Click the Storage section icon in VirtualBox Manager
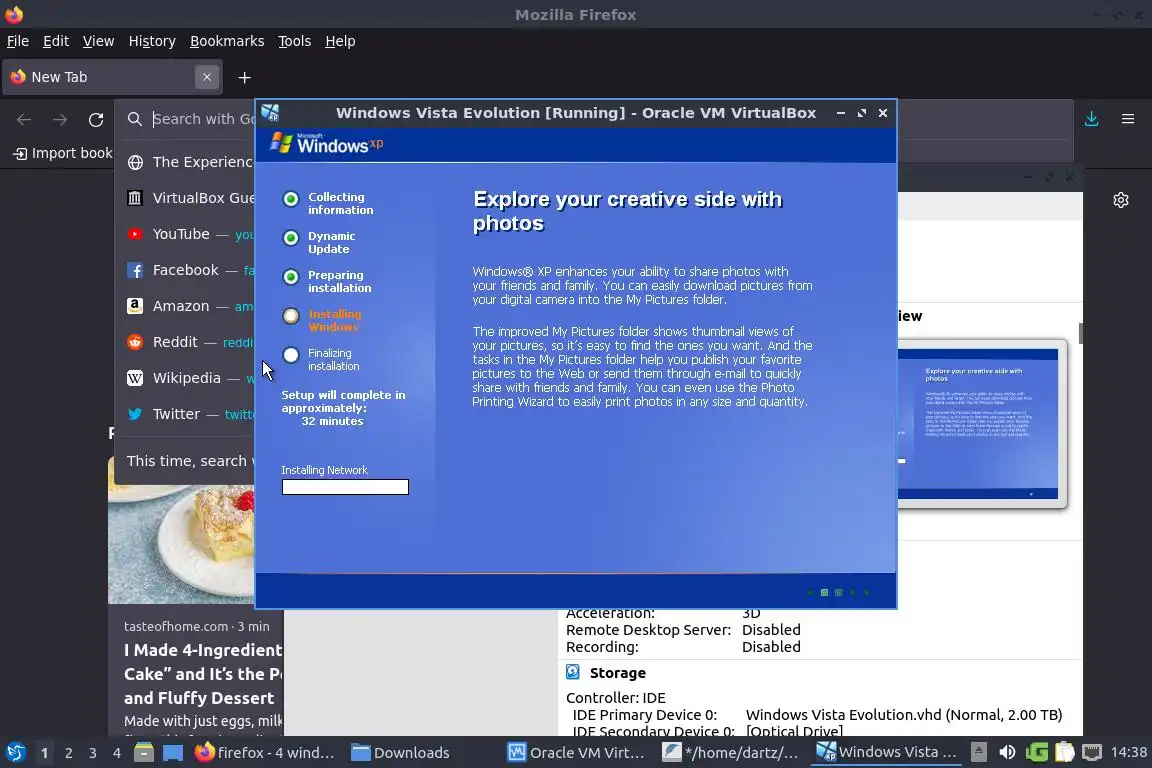The width and height of the screenshot is (1152, 768). (573, 672)
